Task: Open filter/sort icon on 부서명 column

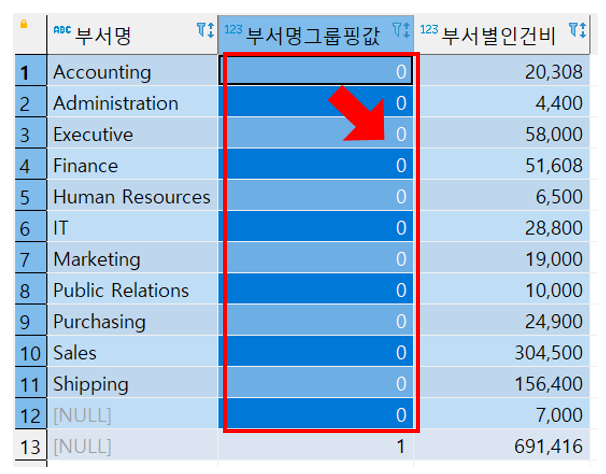Action: tap(205, 30)
